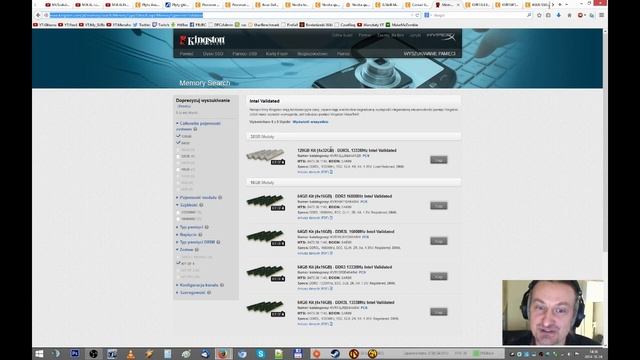Open the 128GB Kit (4x32GB) product title
Image resolution: width=640 pixels, height=360 pixels.
pyautogui.click(x=347, y=150)
